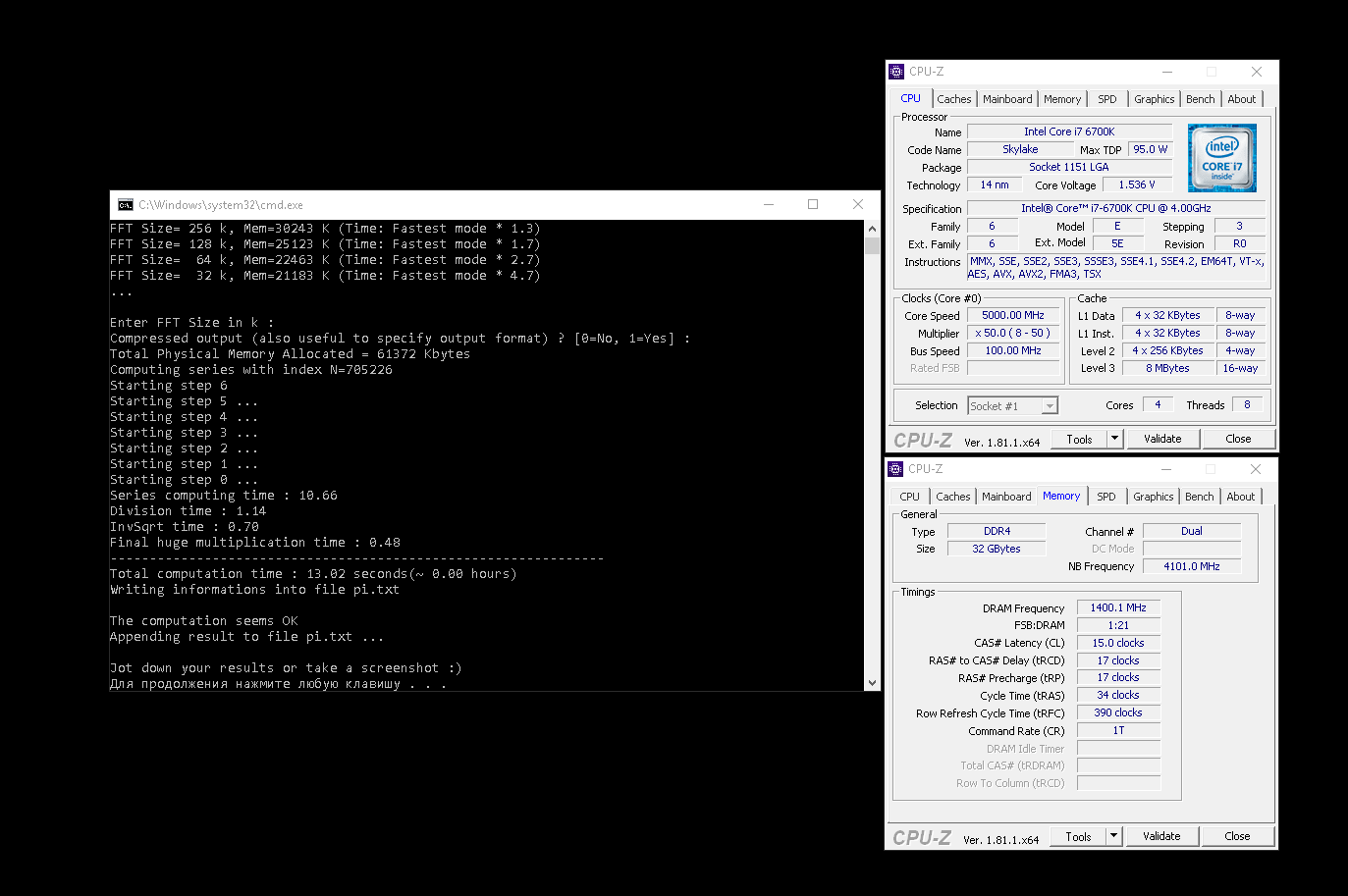Click the Max TDP 95.0 W field

[x=1150, y=149]
